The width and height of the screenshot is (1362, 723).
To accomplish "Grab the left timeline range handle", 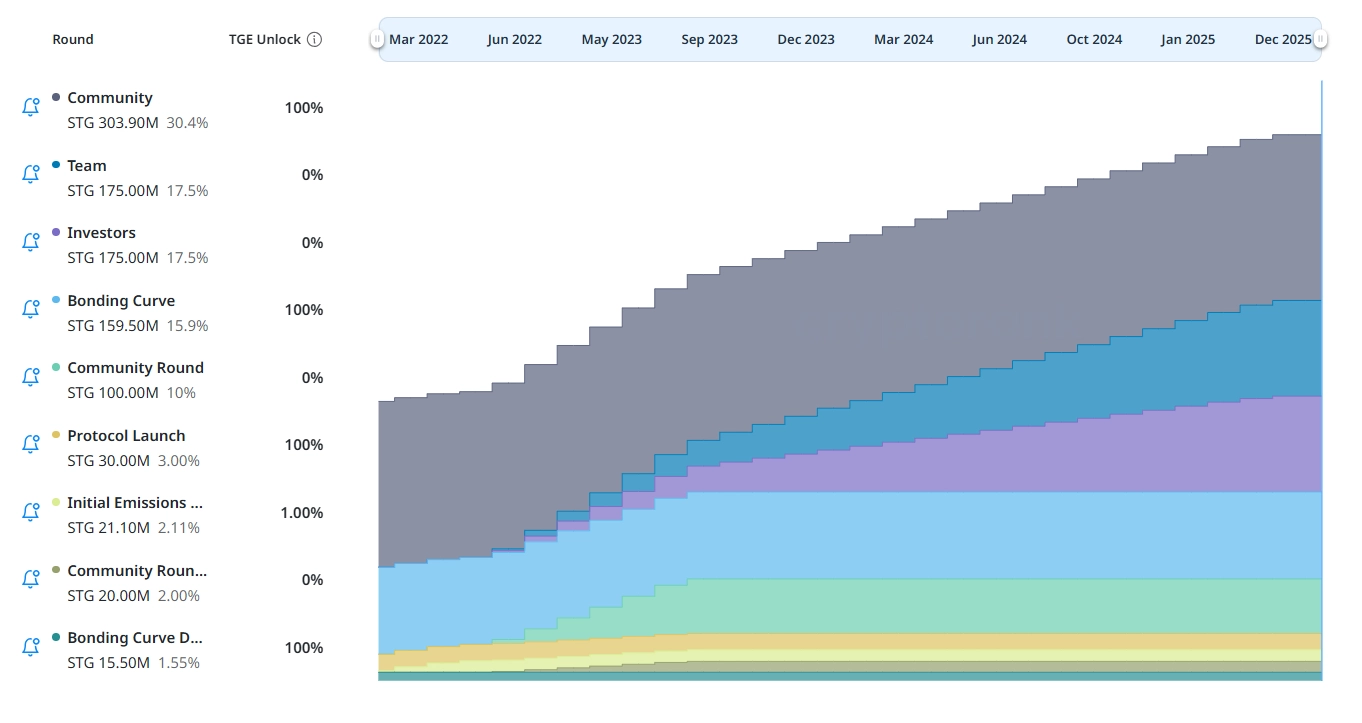I will [x=377, y=40].
